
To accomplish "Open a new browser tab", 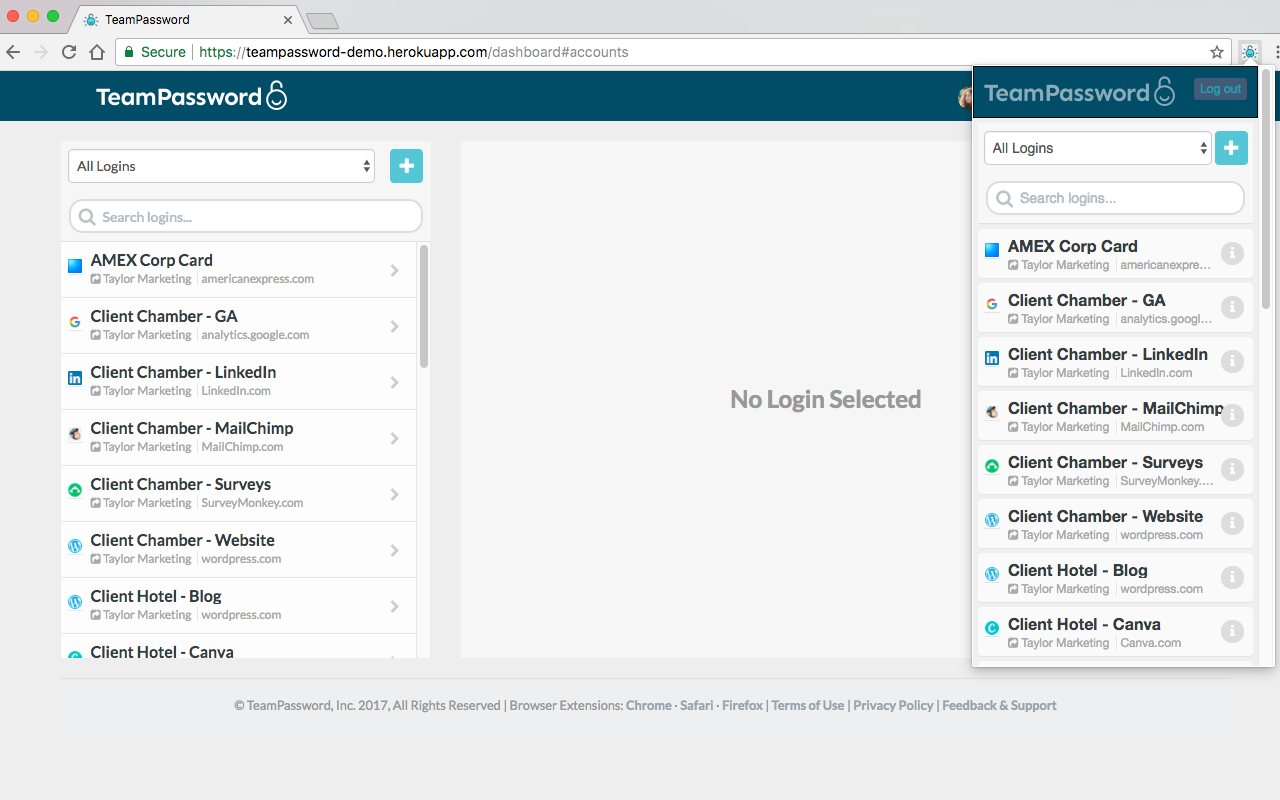I will [x=322, y=21].
